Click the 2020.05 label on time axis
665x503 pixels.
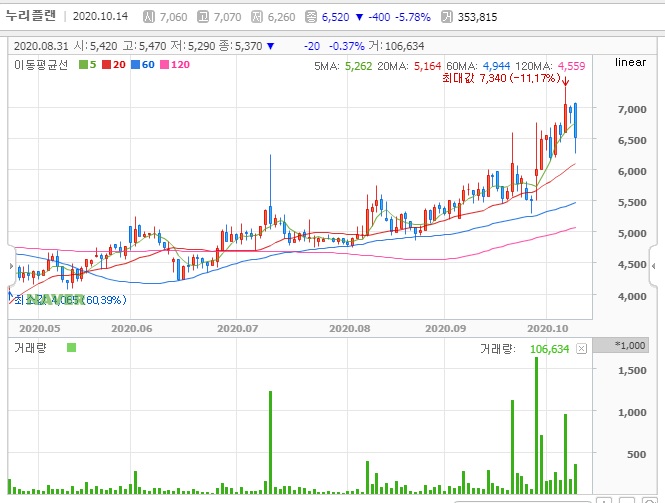tap(40, 329)
